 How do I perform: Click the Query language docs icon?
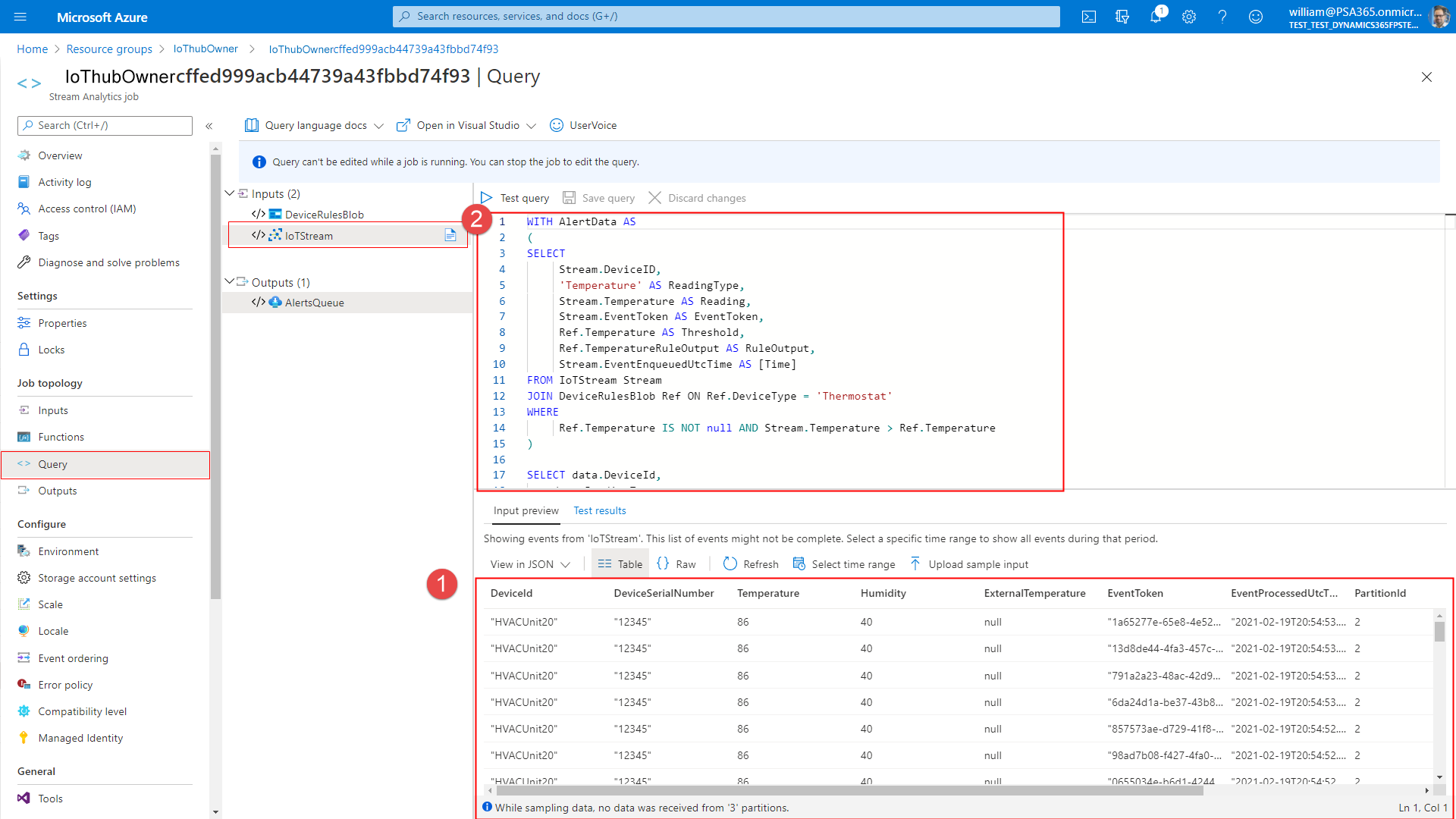pyautogui.click(x=252, y=124)
